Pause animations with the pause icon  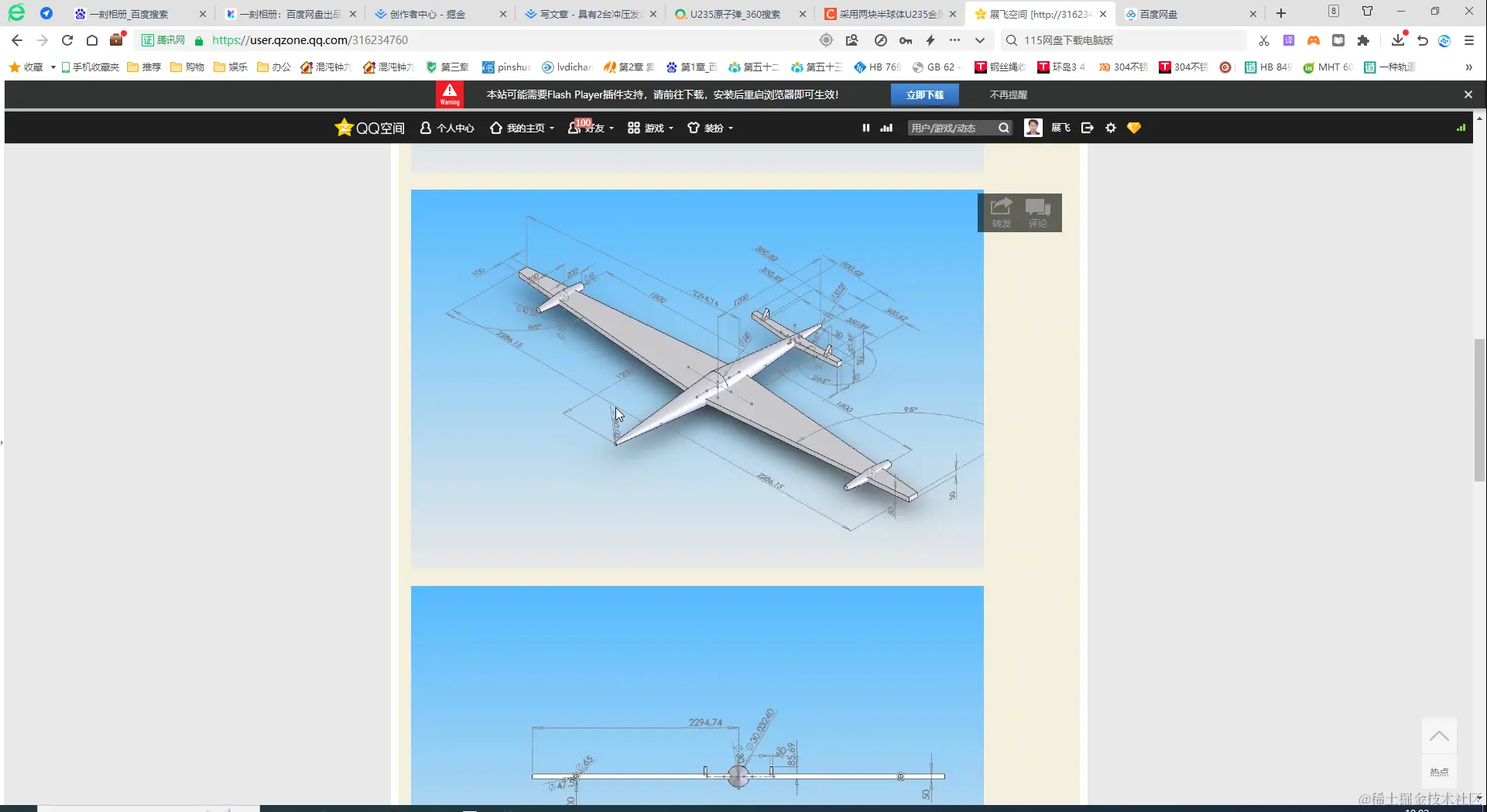865,128
